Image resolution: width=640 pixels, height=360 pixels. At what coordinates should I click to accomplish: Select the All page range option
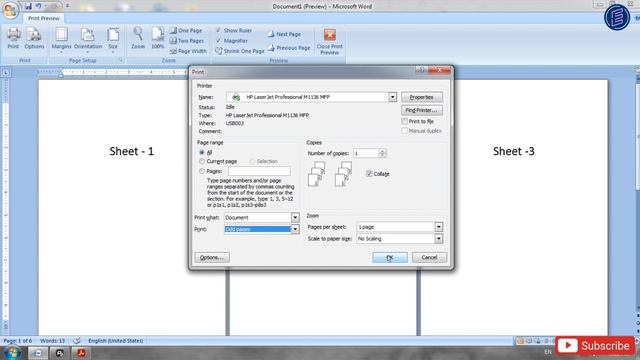(x=202, y=152)
